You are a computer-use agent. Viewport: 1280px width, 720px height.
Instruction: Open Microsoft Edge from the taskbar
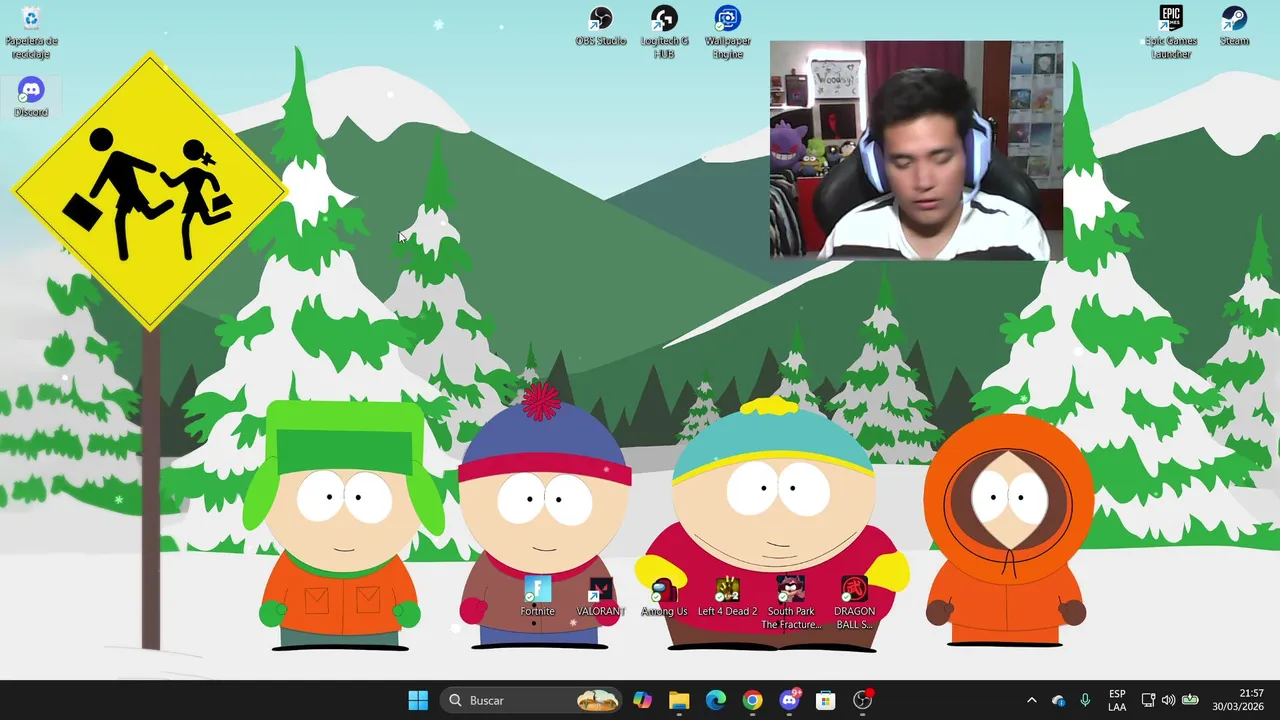click(716, 700)
